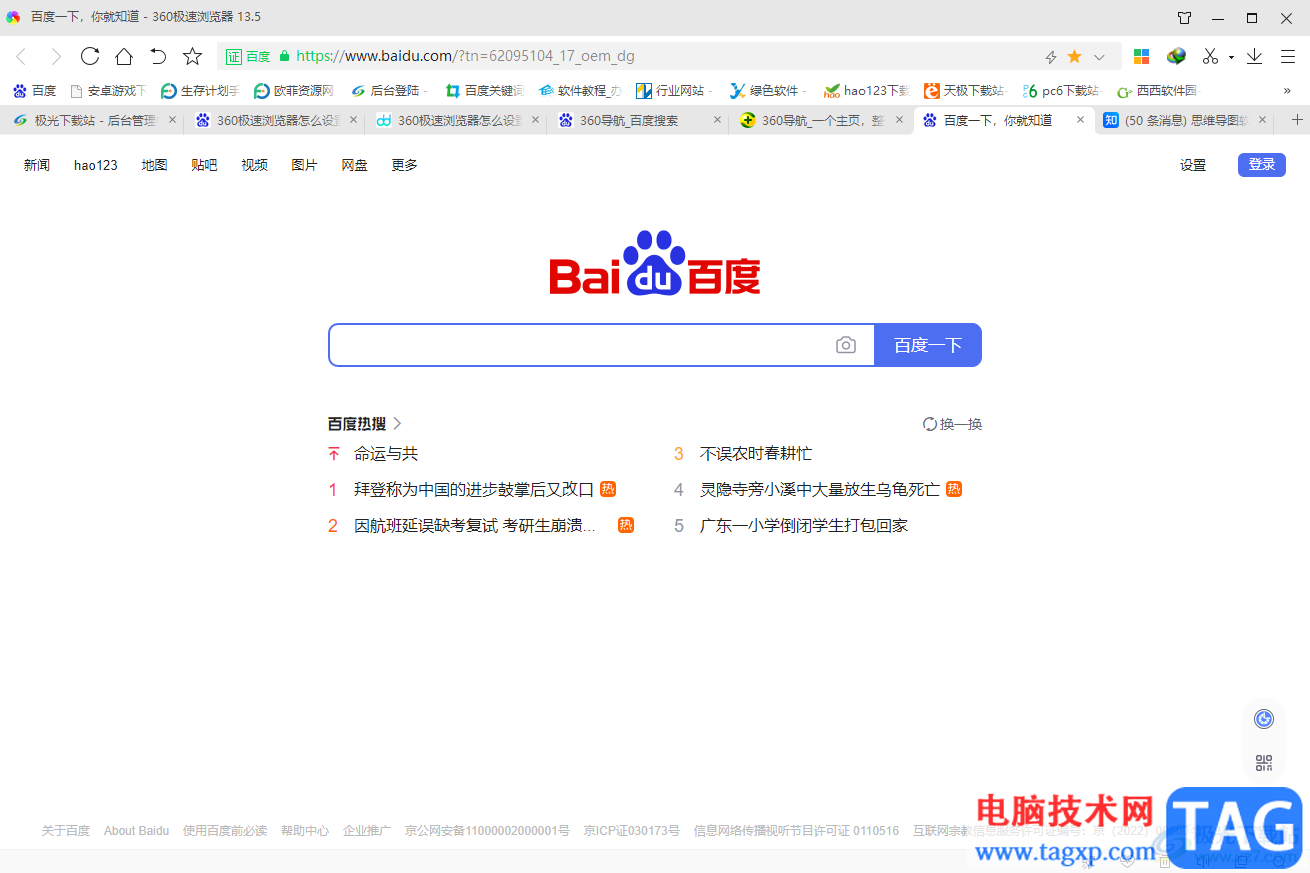This screenshot has height=873, width=1310.
Task: Click the 百度一下 search button
Action: 928,345
